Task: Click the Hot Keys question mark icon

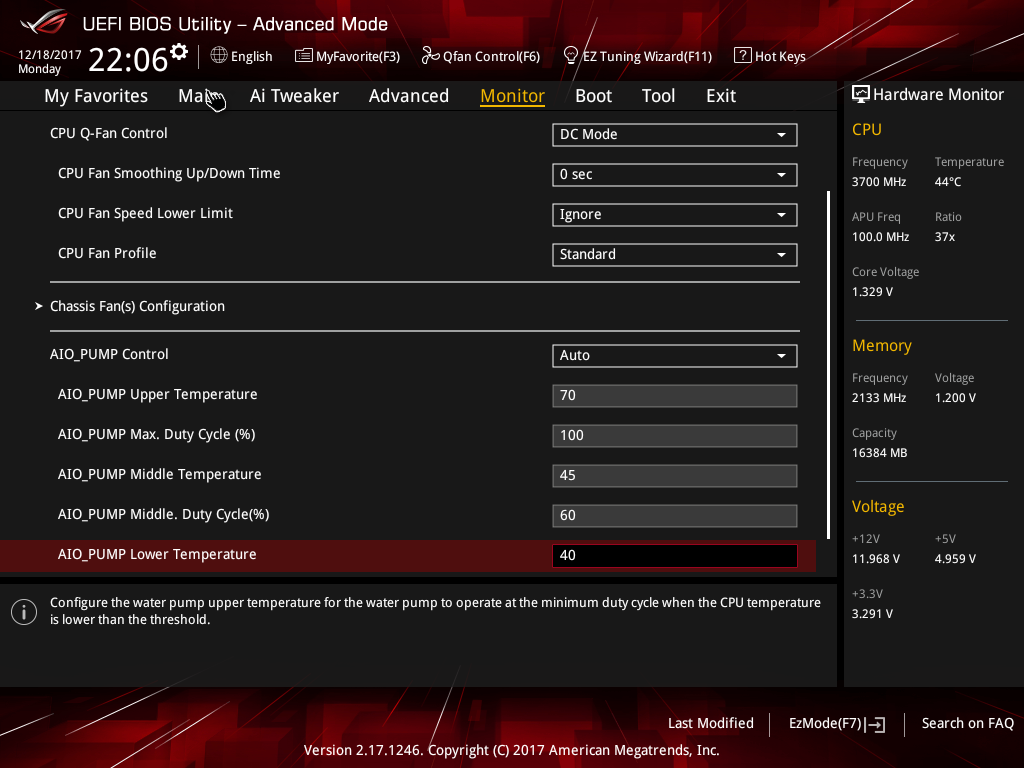Action: pos(743,56)
